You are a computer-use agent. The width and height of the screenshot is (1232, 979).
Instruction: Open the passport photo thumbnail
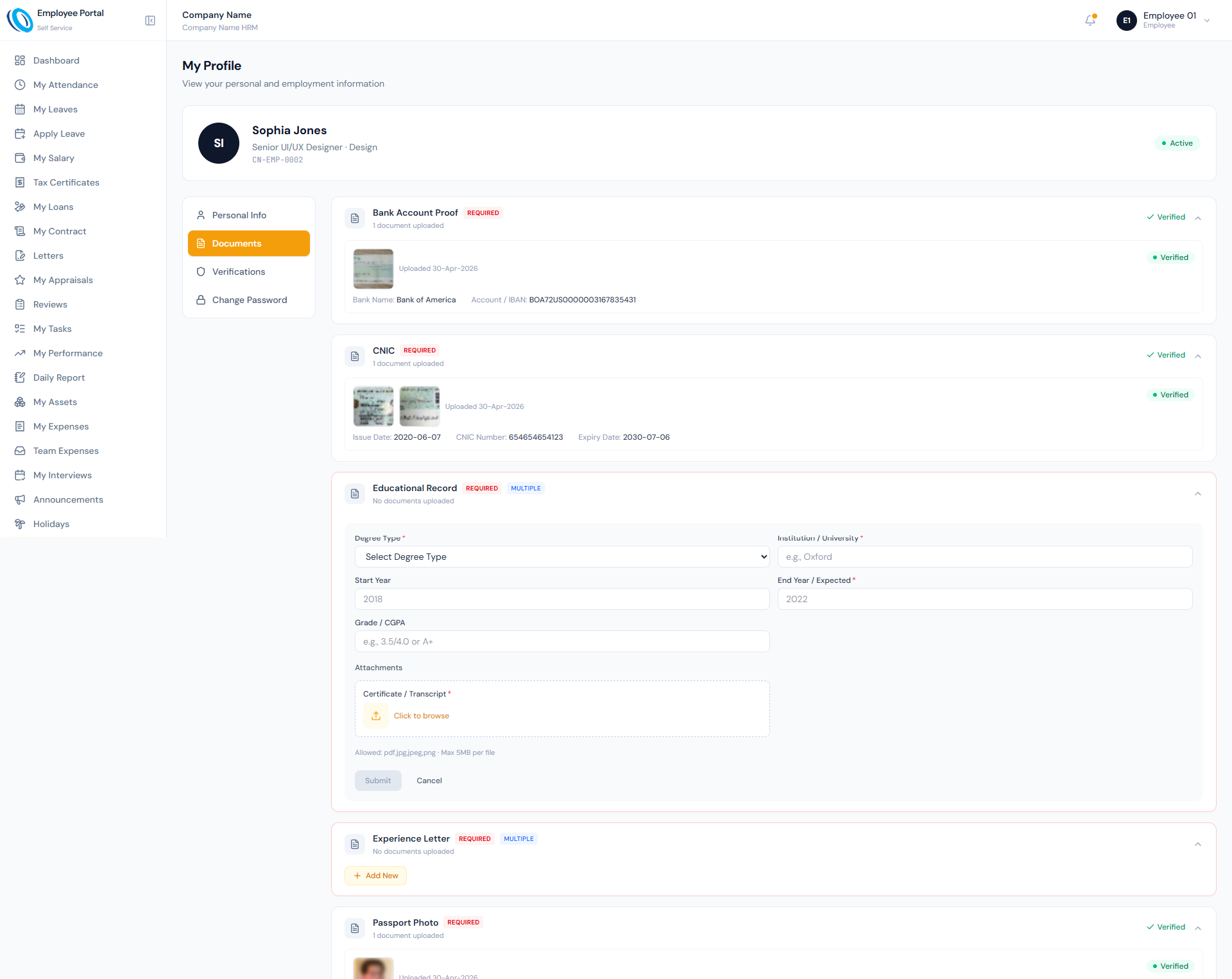373,968
